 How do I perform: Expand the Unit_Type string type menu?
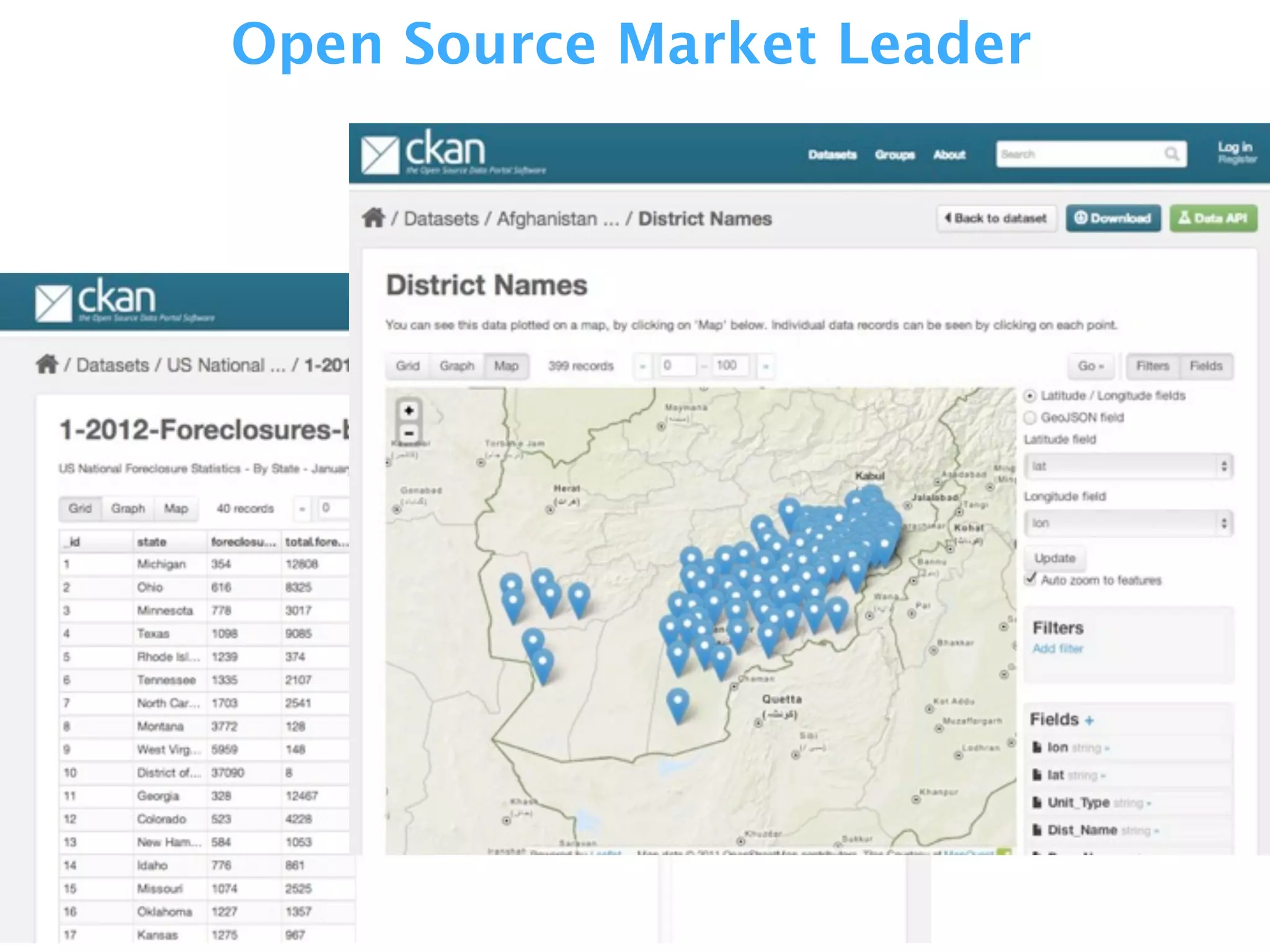point(1132,803)
